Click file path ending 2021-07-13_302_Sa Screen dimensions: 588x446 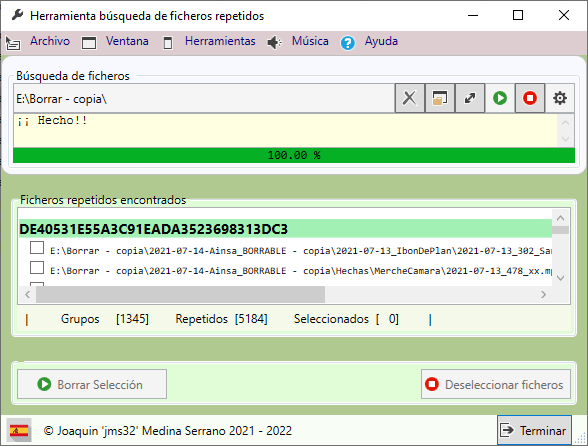[301, 251]
